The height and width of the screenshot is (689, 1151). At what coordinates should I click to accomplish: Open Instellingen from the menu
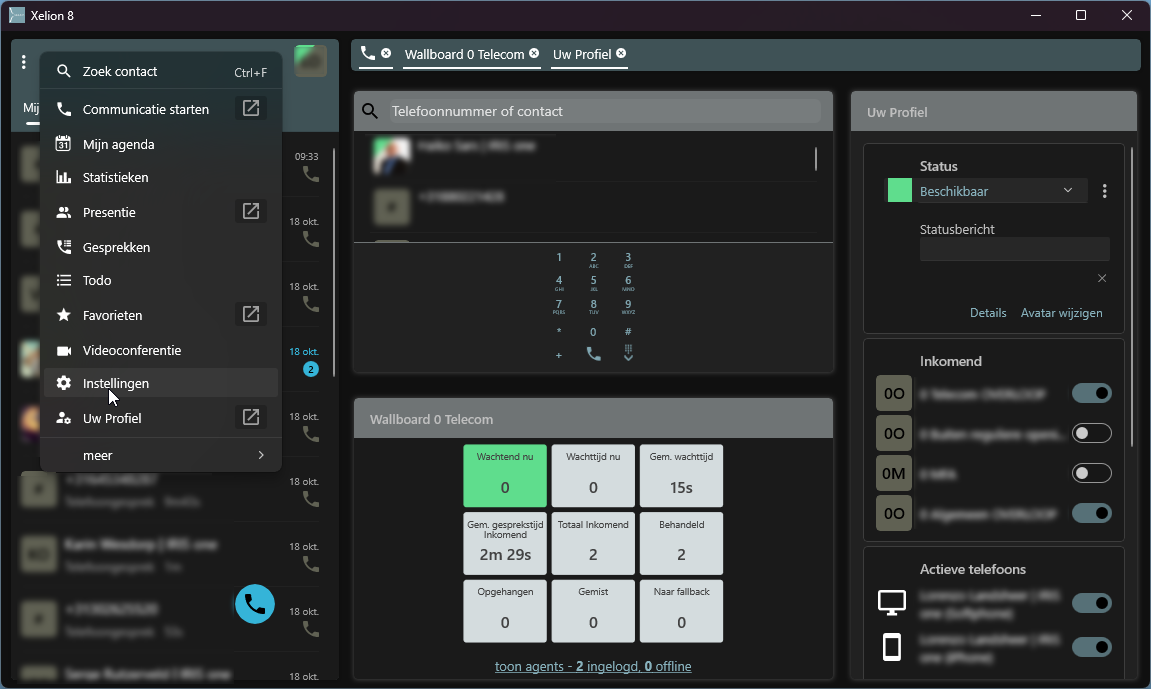tap(161, 383)
